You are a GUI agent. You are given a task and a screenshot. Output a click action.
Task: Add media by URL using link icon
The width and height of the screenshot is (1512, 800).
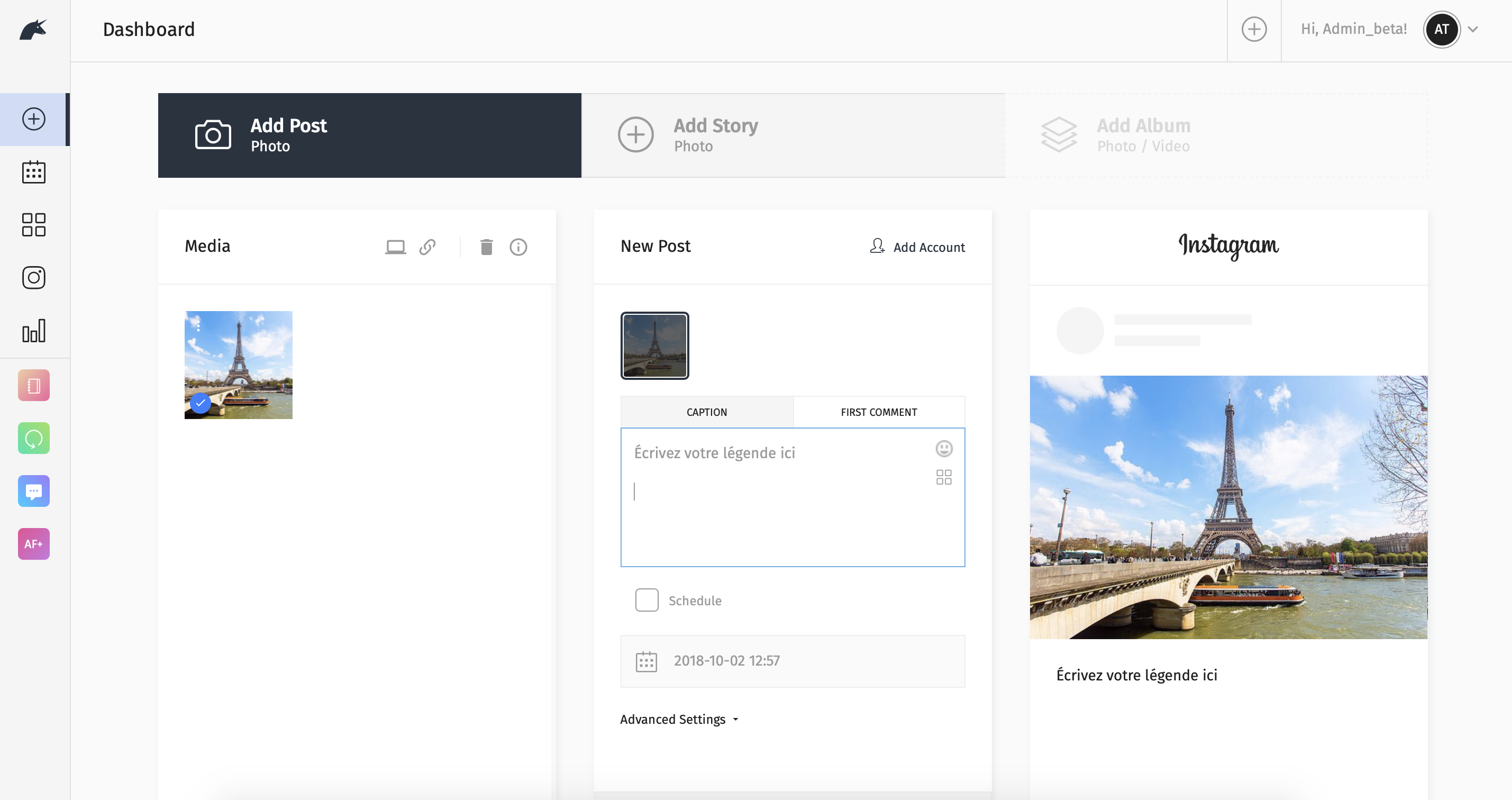[427, 247]
